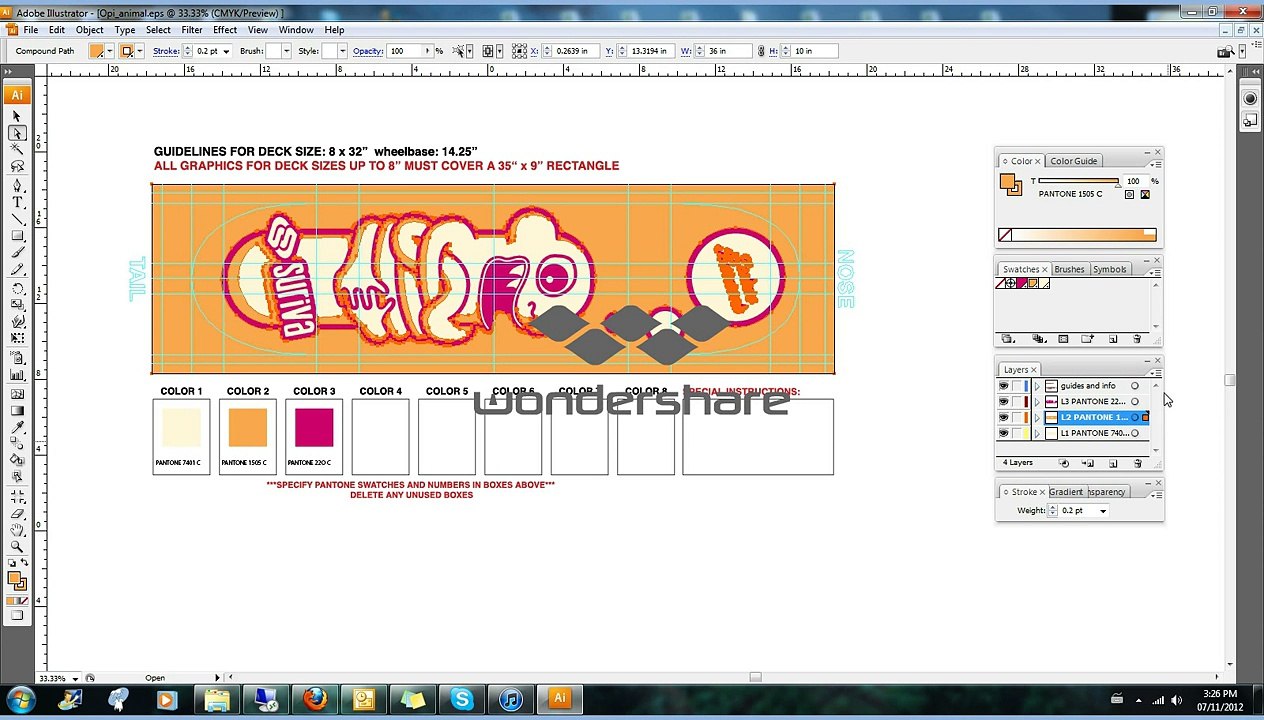Screen dimensions: 1264x720
Task: Select the Column Graph tool
Action: point(17,375)
